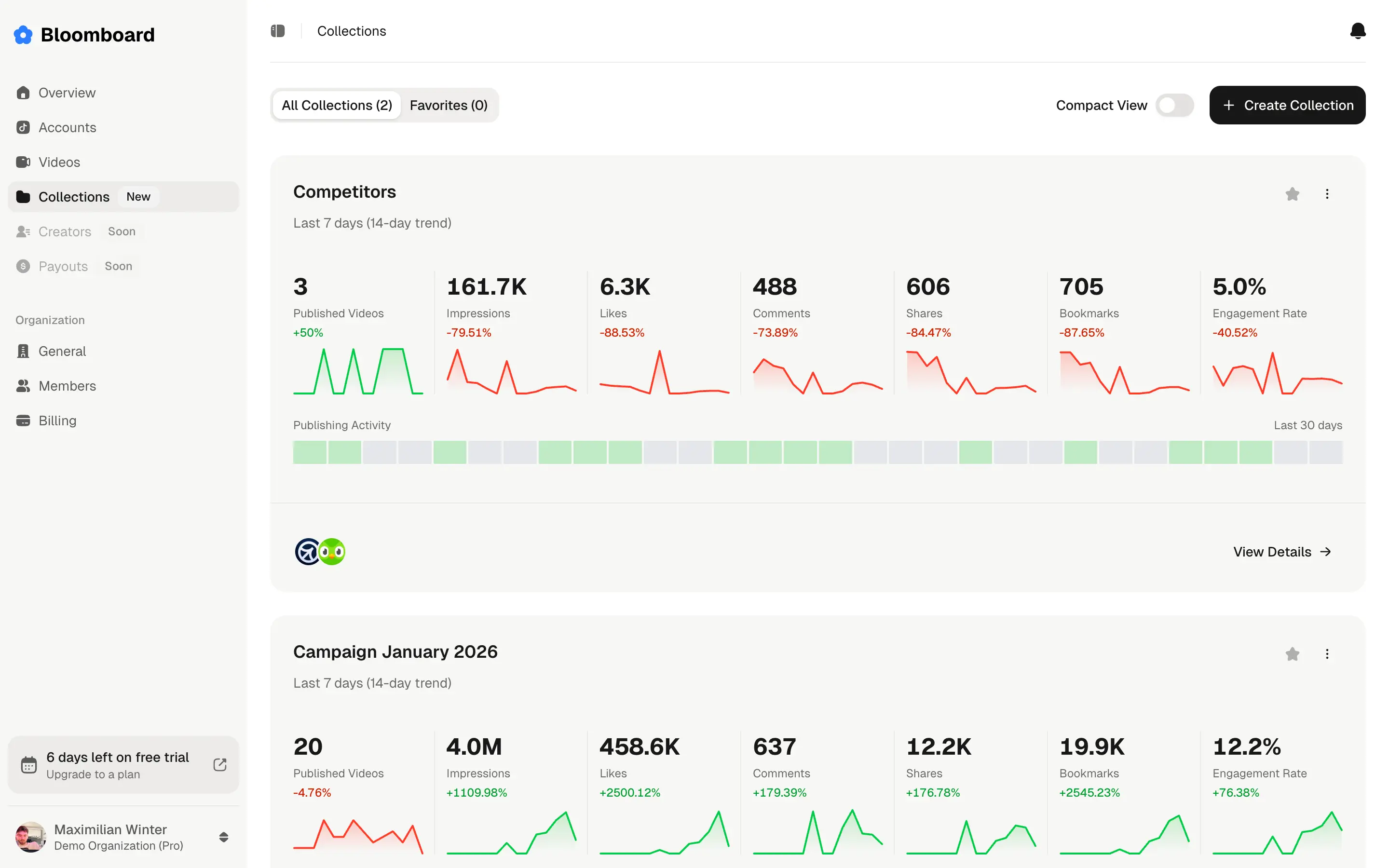Open Billing settings
This screenshot has width=1389, height=868.
[57, 420]
